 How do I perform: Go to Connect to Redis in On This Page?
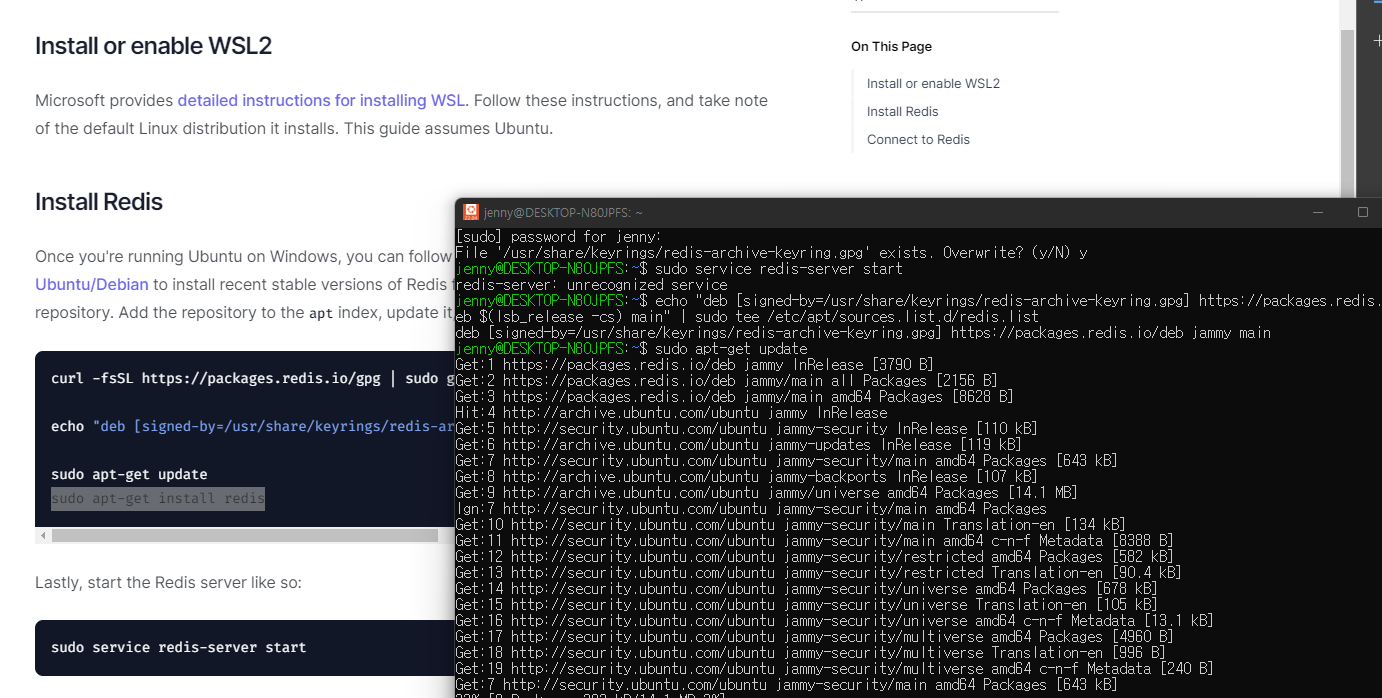pyautogui.click(x=918, y=139)
